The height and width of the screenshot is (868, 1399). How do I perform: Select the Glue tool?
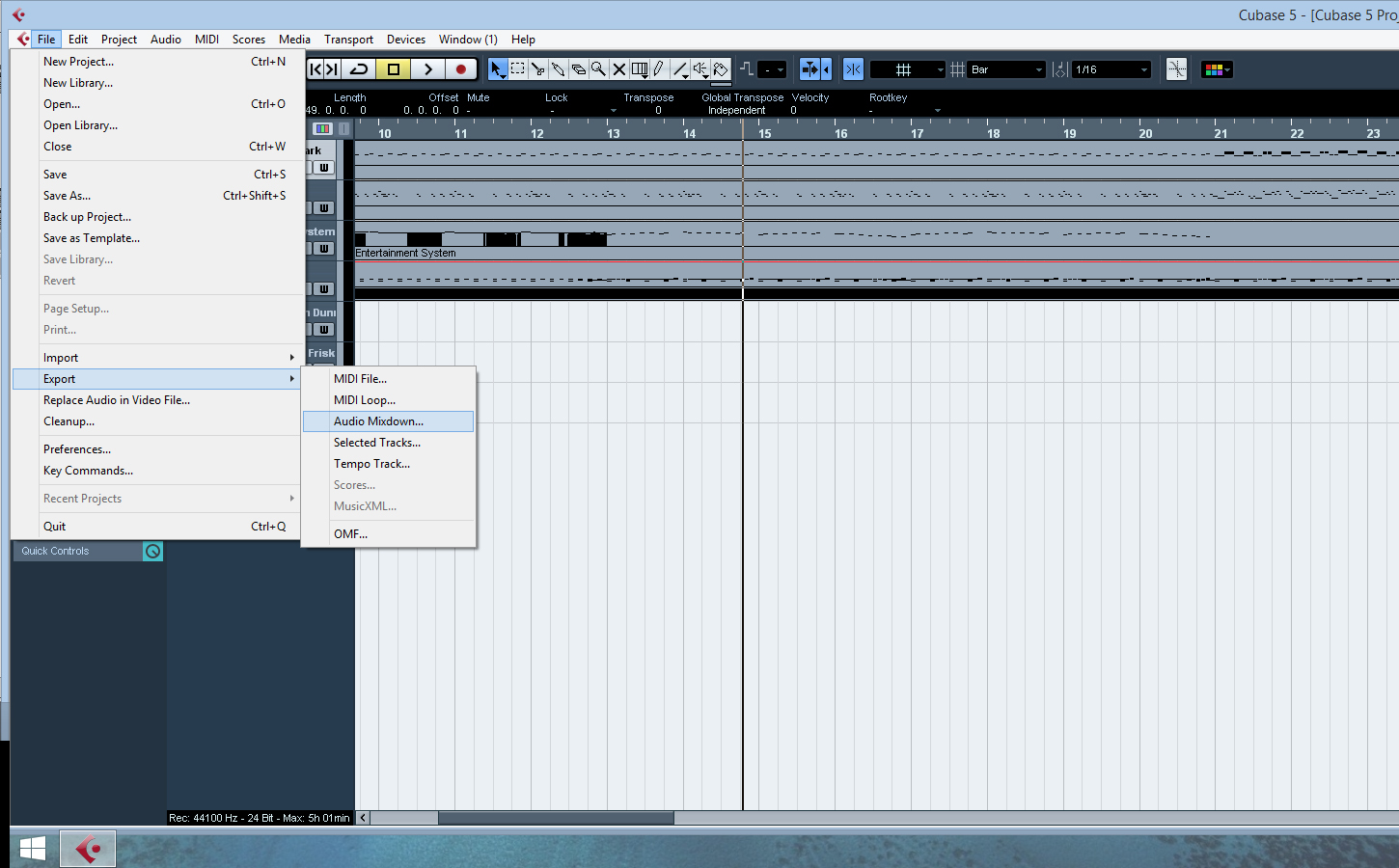tap(558, 69)
